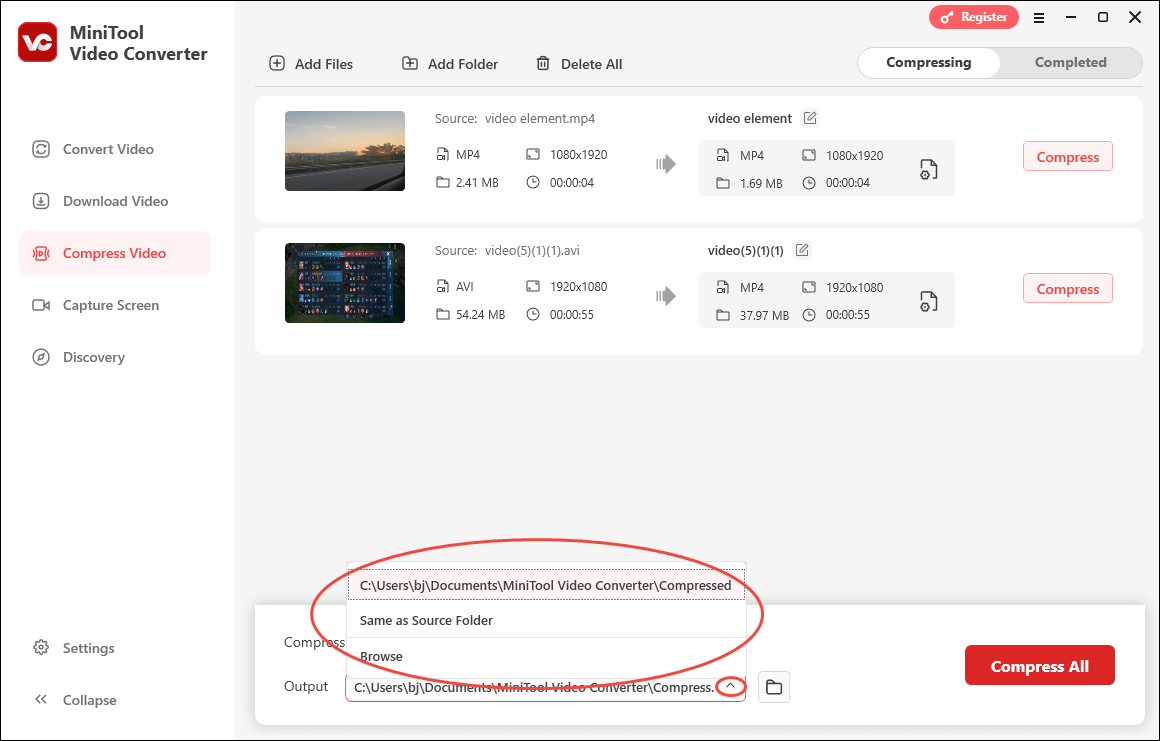Click the Delete All trash icon
1160x741 pixels.
[x=543, y=64]
